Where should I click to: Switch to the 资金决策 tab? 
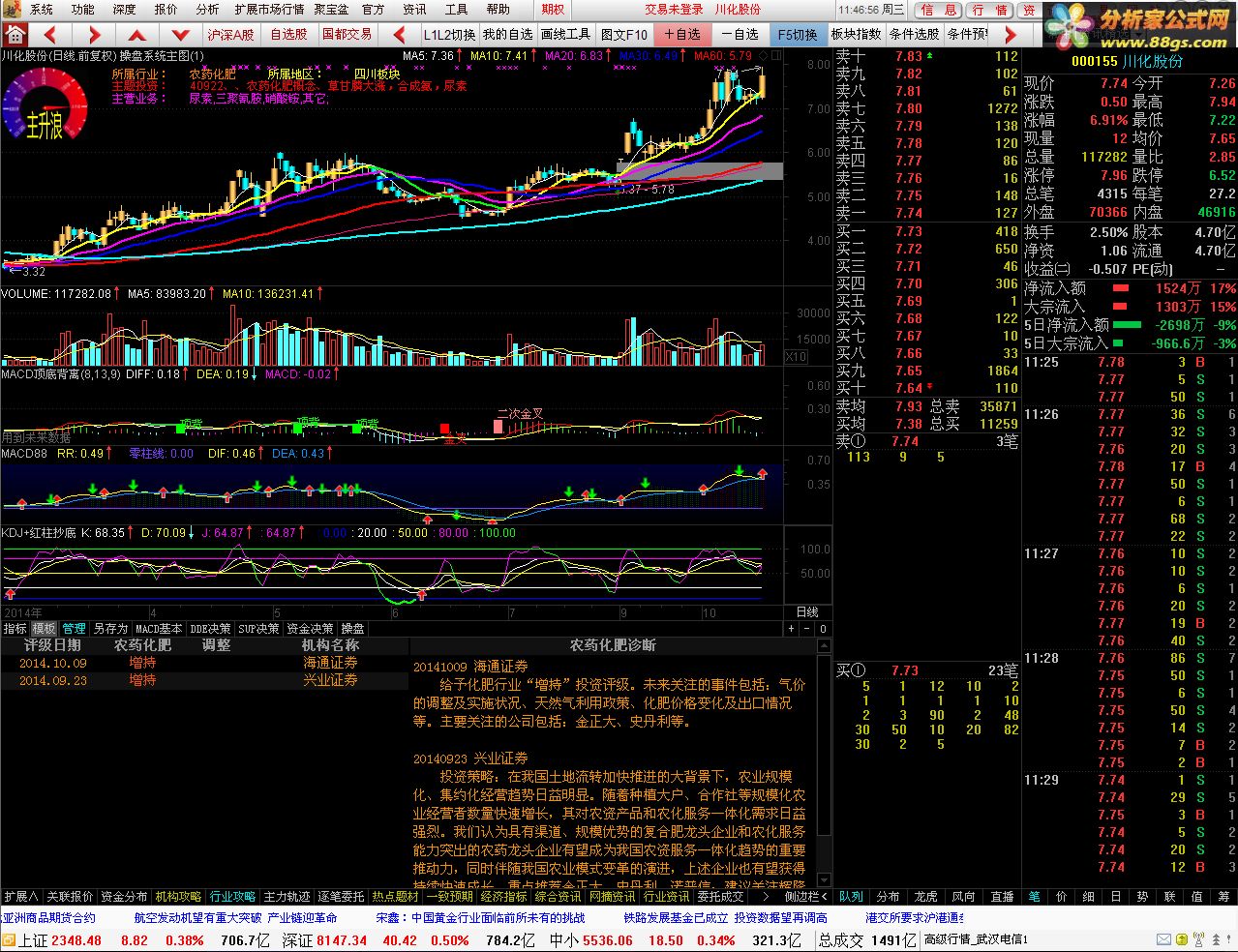310,629
